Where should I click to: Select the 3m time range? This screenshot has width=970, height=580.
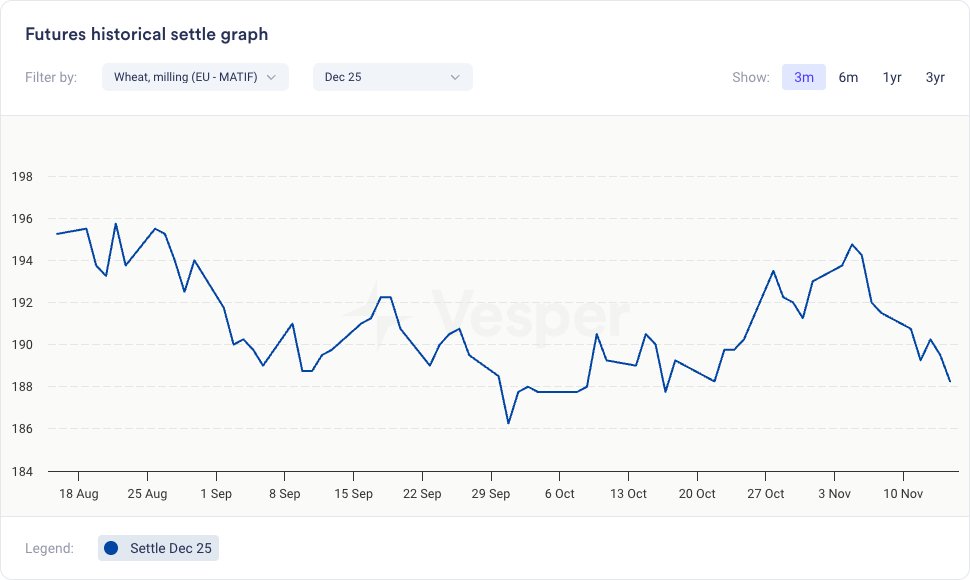click(x=804, y=77)
